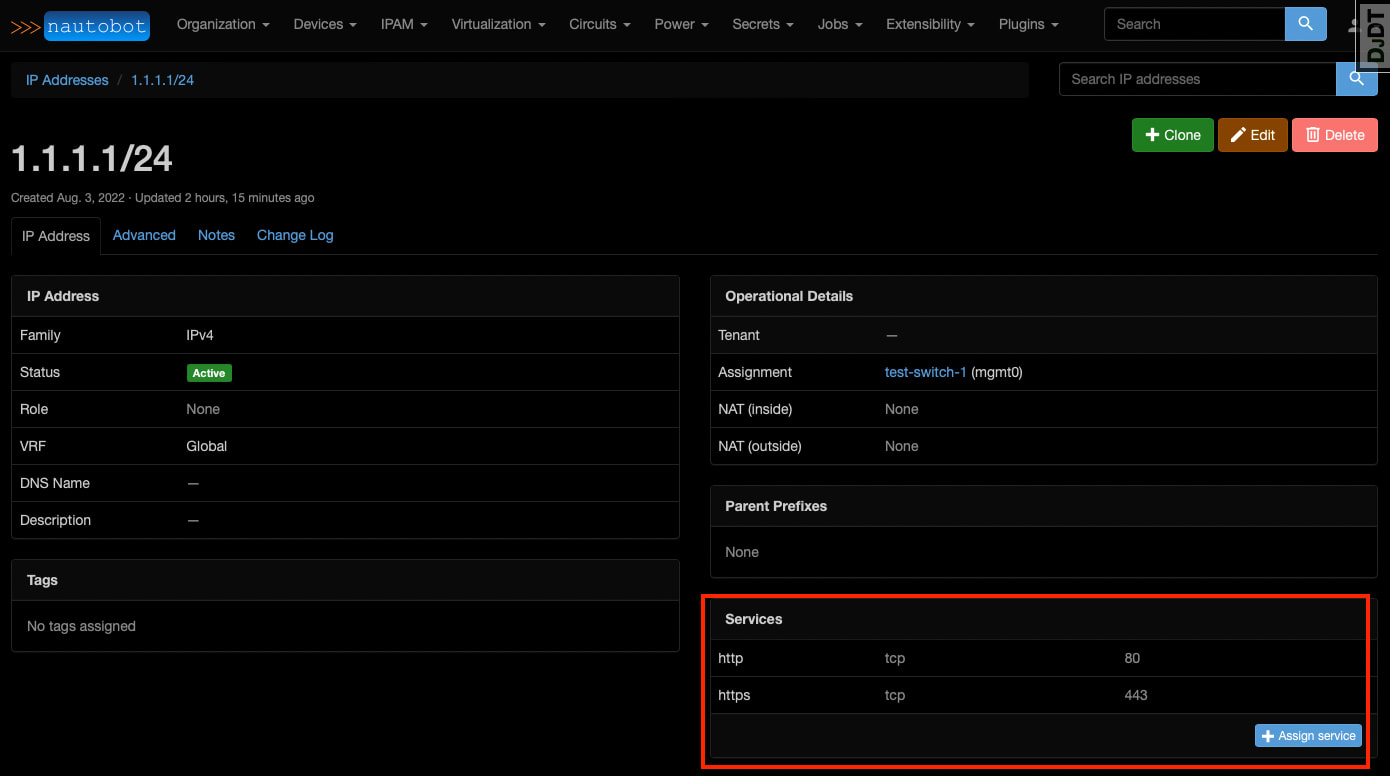Click the Description label
1390x776 pixels.
[55, 520]
